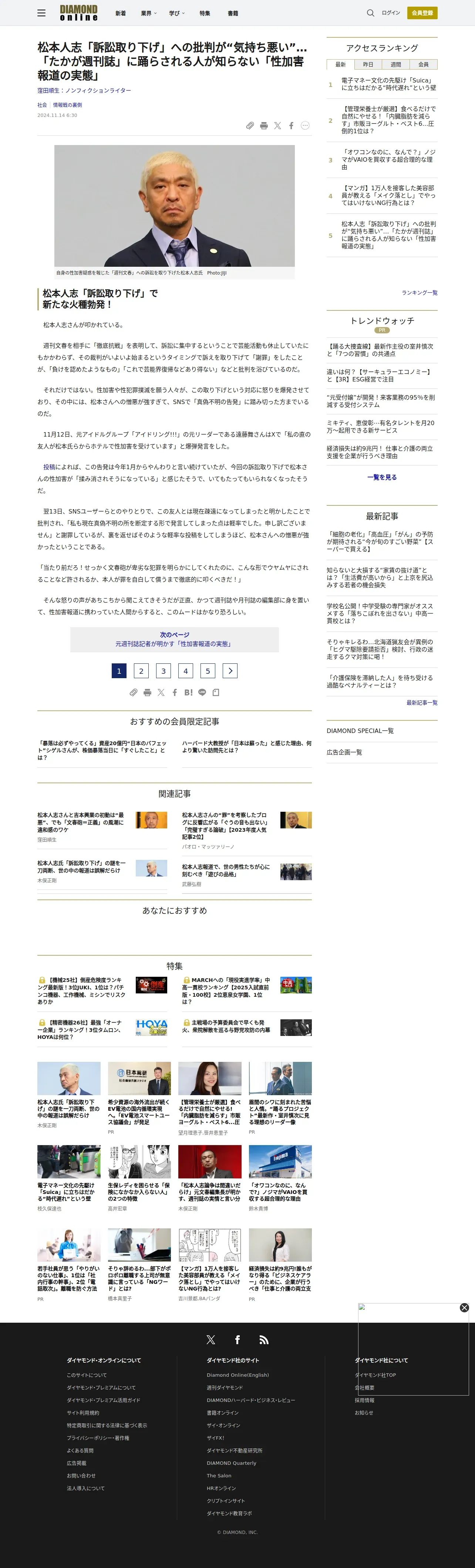Click the 次のページ banner link
Viewport: 475px width, 1568px height.
coord(174,639)
